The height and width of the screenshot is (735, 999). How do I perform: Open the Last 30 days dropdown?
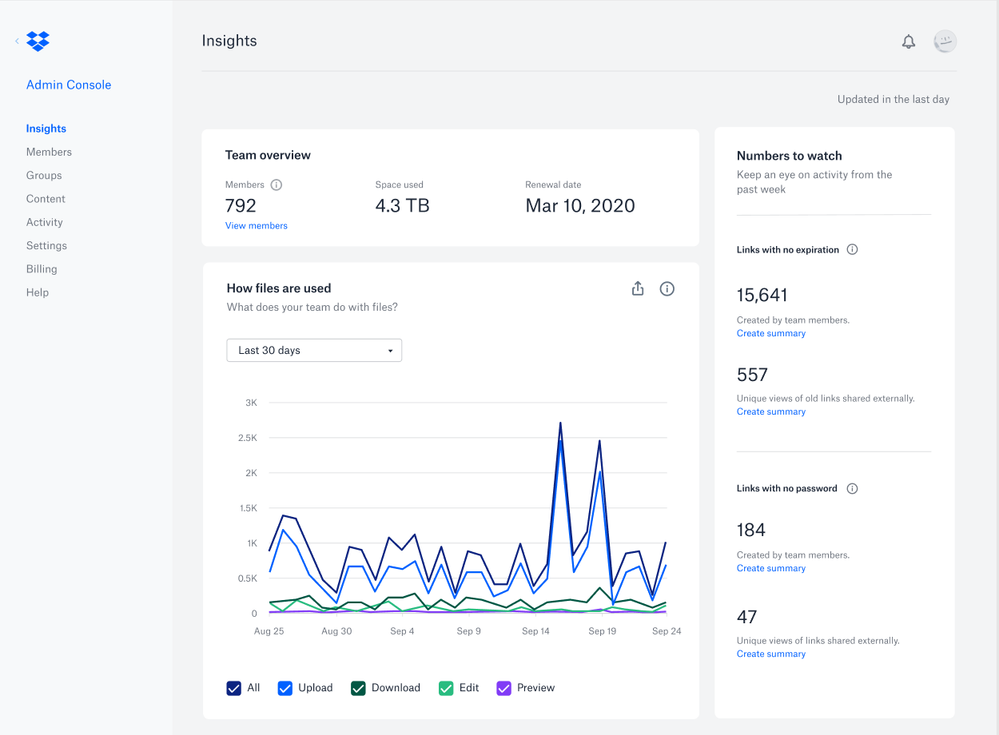click(x=314, y=351)
